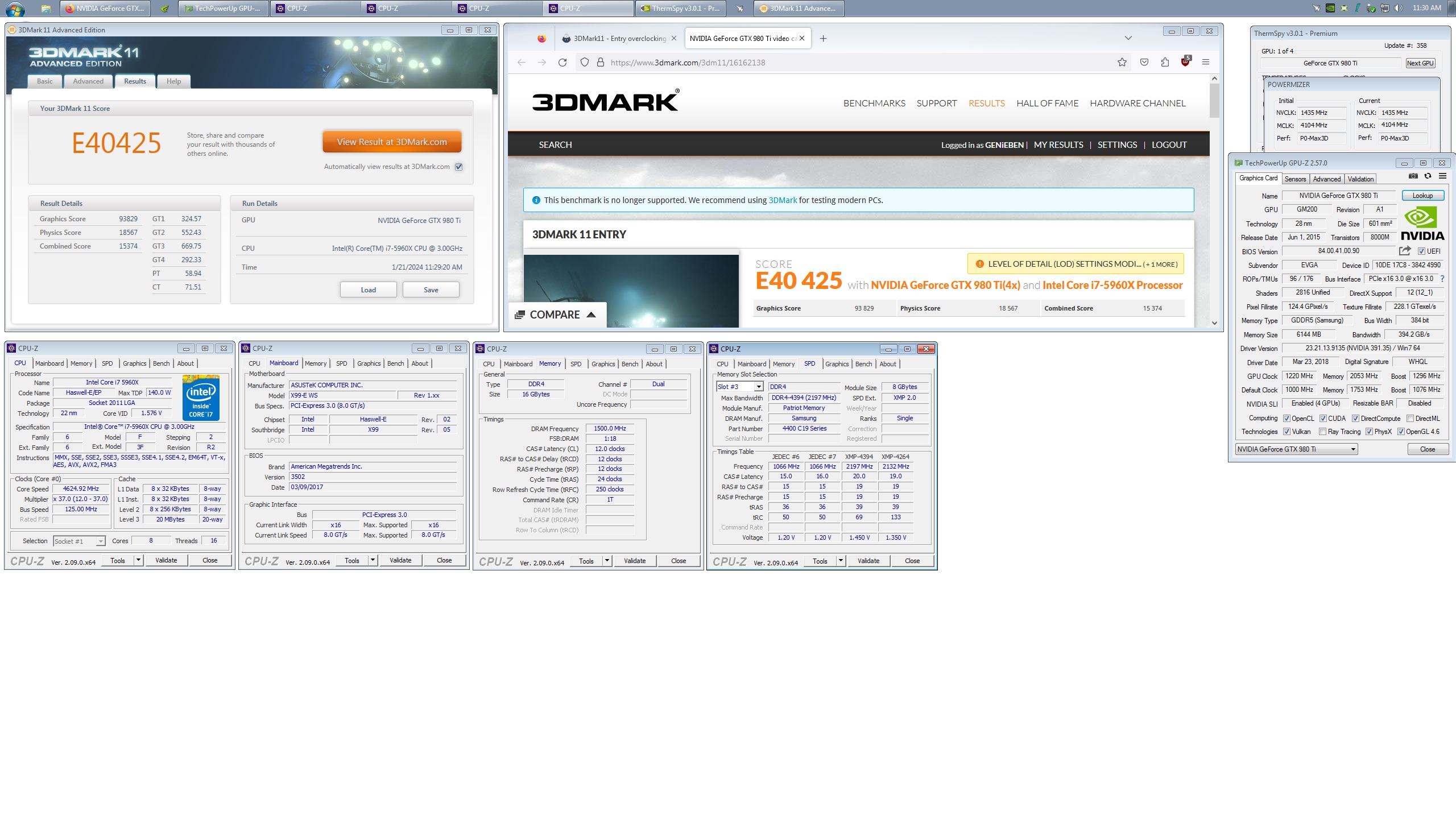The image size is (1456, 819).
Task: Open the Sensors tab in GPU-Z
Action: pos(1295,179)
